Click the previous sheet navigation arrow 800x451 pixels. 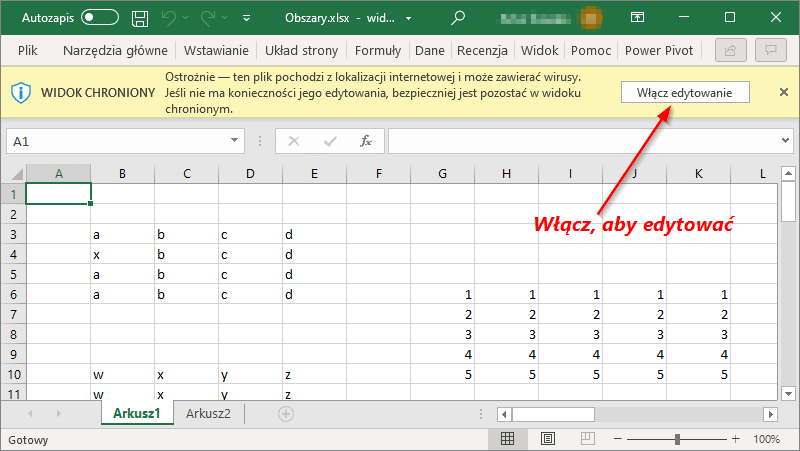(x=30, y=414)
